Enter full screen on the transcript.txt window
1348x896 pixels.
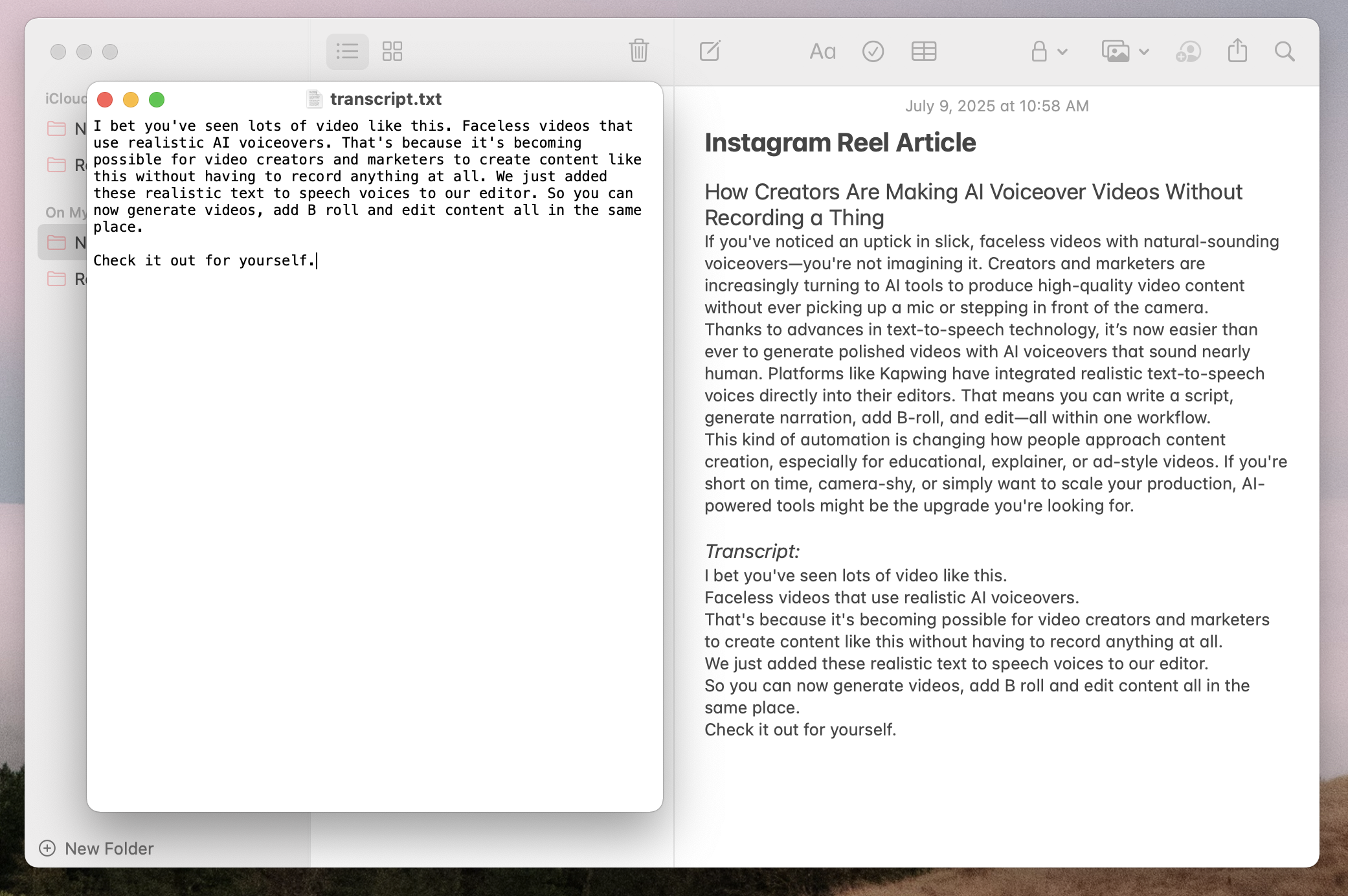tap(157, 100)
